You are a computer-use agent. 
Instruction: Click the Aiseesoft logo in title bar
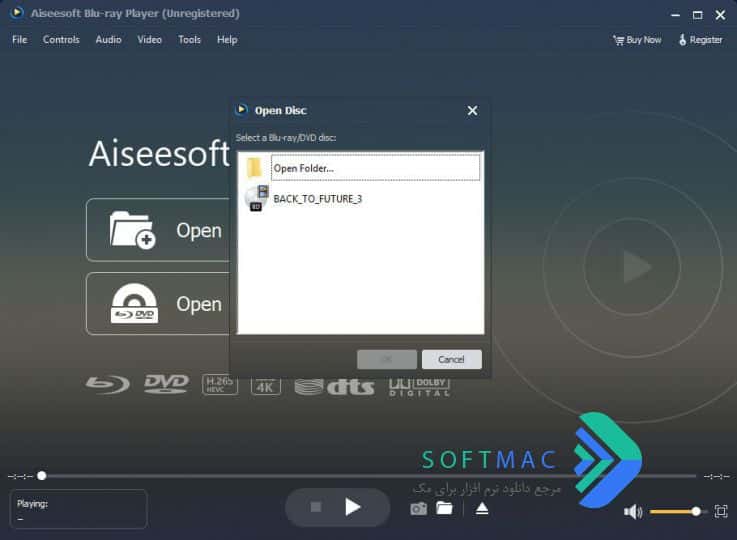(16, 13)
